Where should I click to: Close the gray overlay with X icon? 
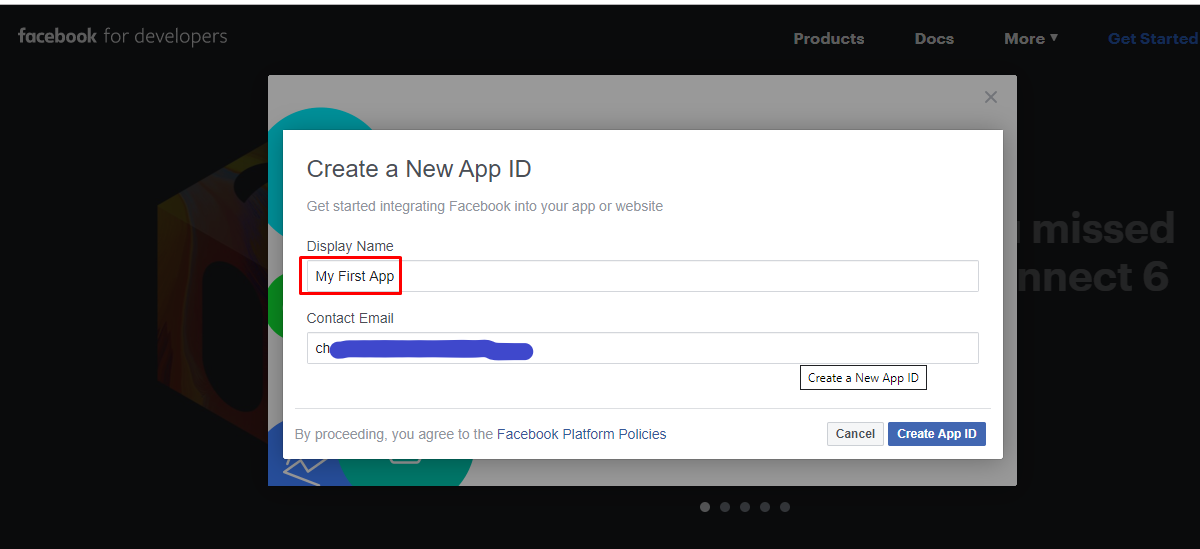(x=991, y=97)
